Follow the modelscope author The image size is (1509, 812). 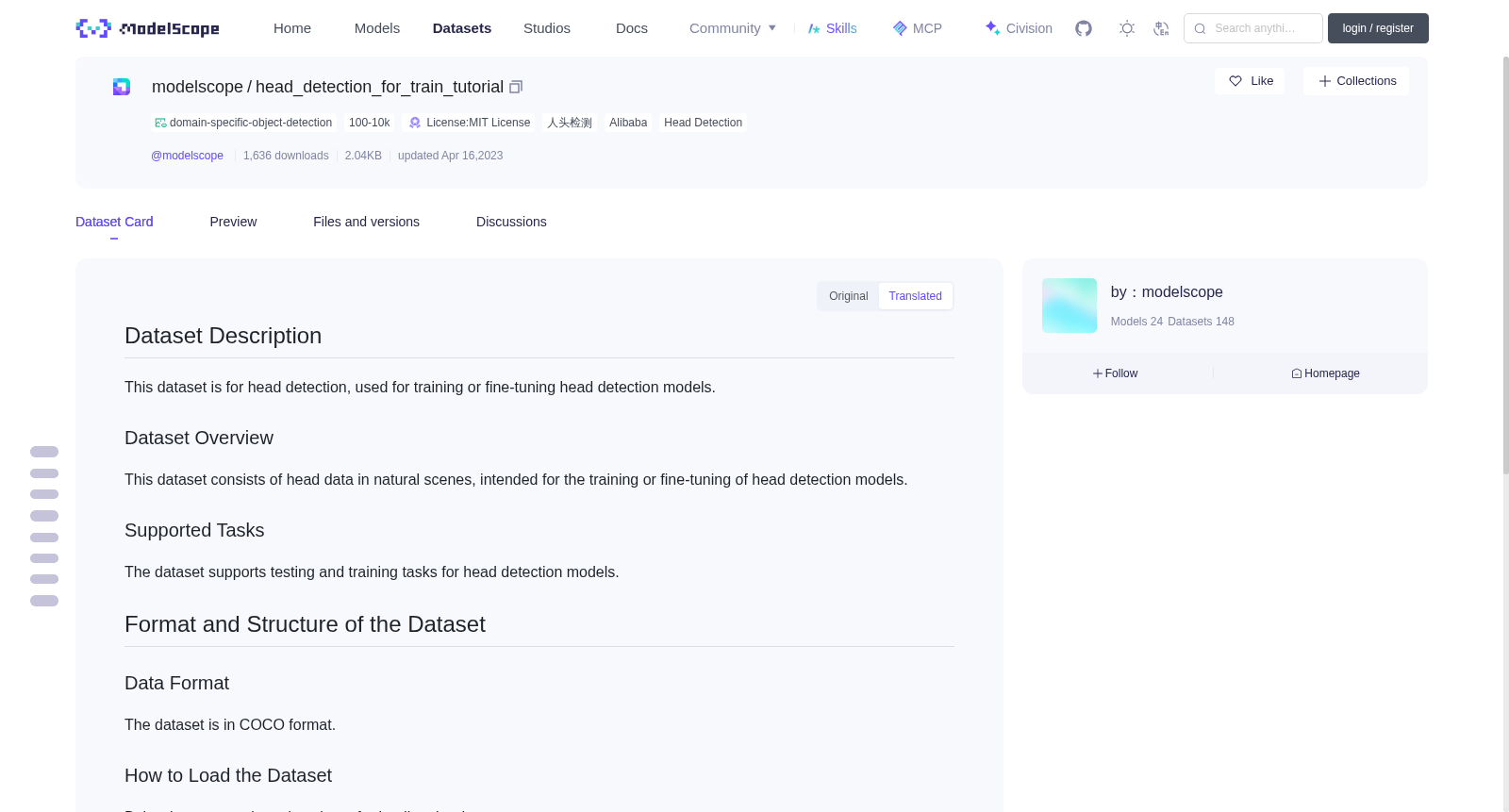pyautogui.click(x=1117, y=373)
